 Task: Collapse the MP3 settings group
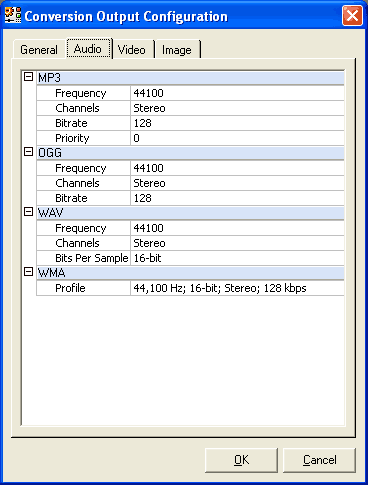pyautogui.click(x=29, y=77)
